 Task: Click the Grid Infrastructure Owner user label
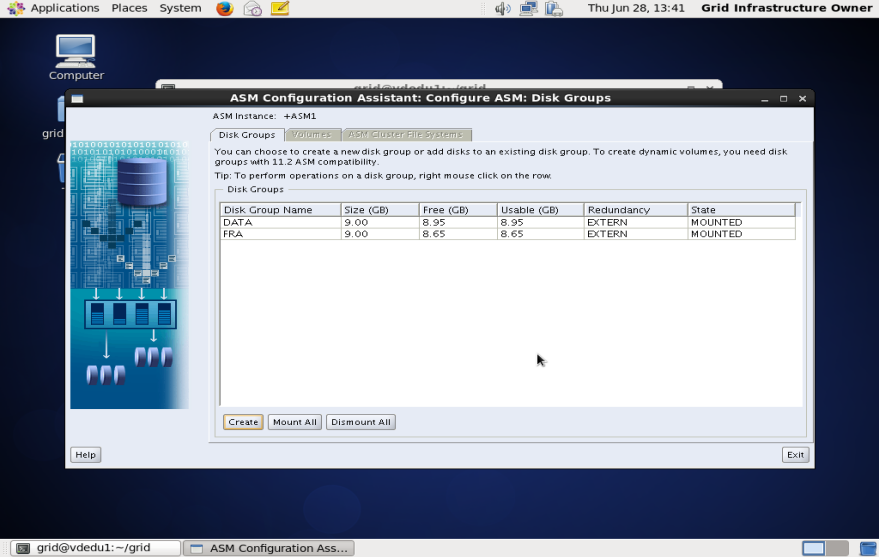click(x=787, y=8)
